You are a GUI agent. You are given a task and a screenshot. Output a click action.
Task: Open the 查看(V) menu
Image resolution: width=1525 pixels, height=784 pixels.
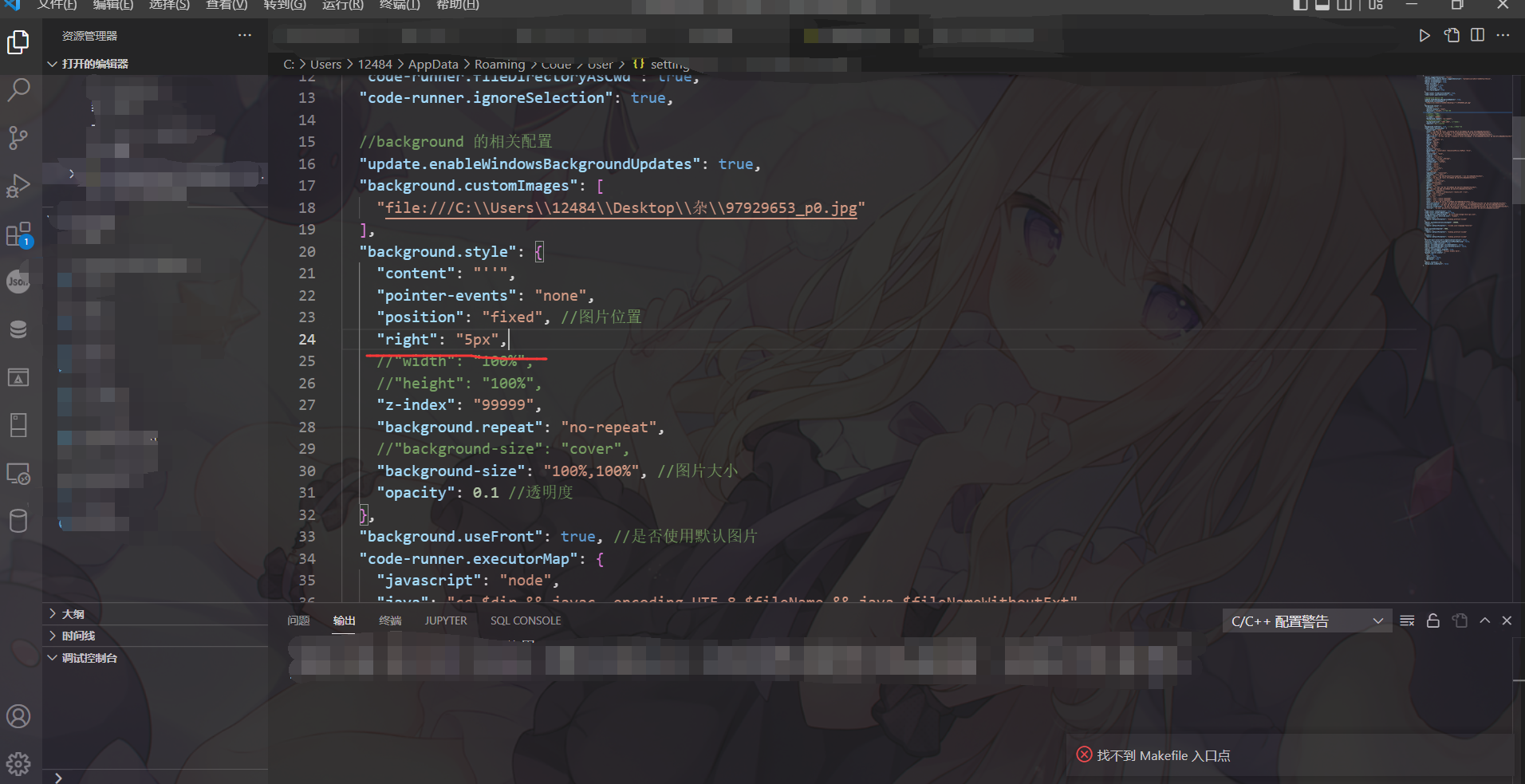(227, 5)
